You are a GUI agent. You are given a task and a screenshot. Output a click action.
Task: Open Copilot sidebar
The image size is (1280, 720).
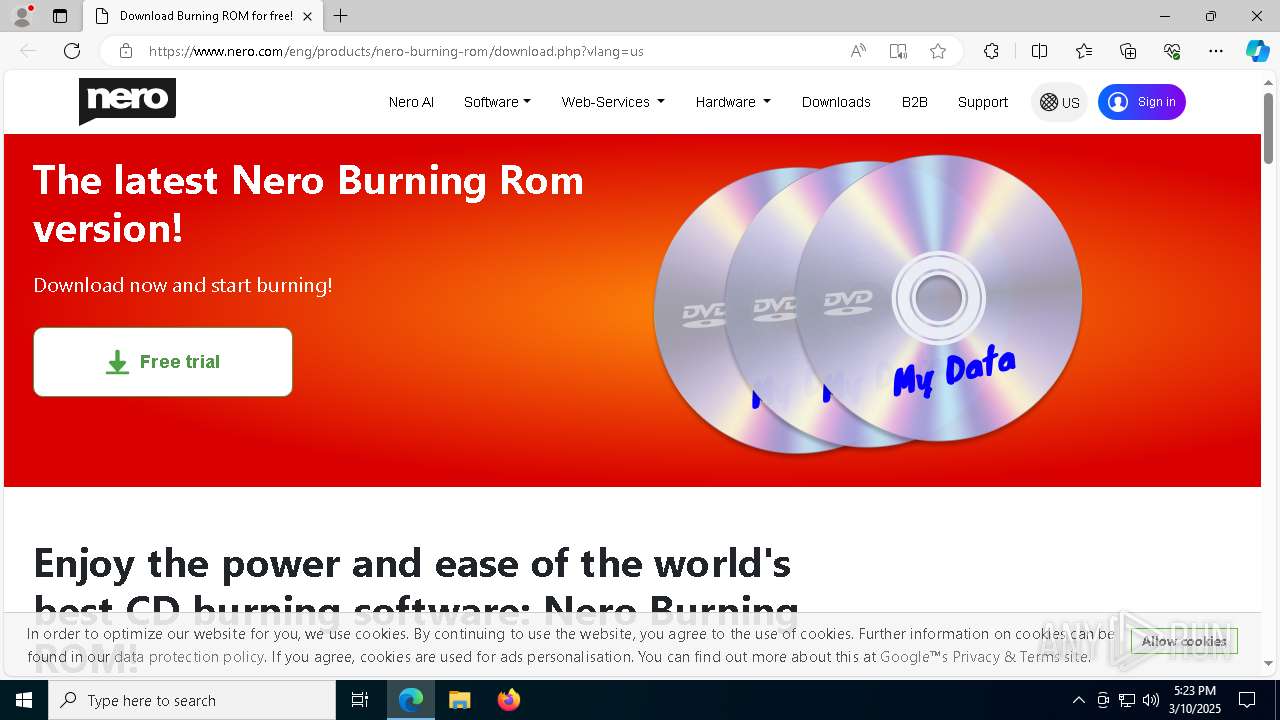tap(1257, 51)
